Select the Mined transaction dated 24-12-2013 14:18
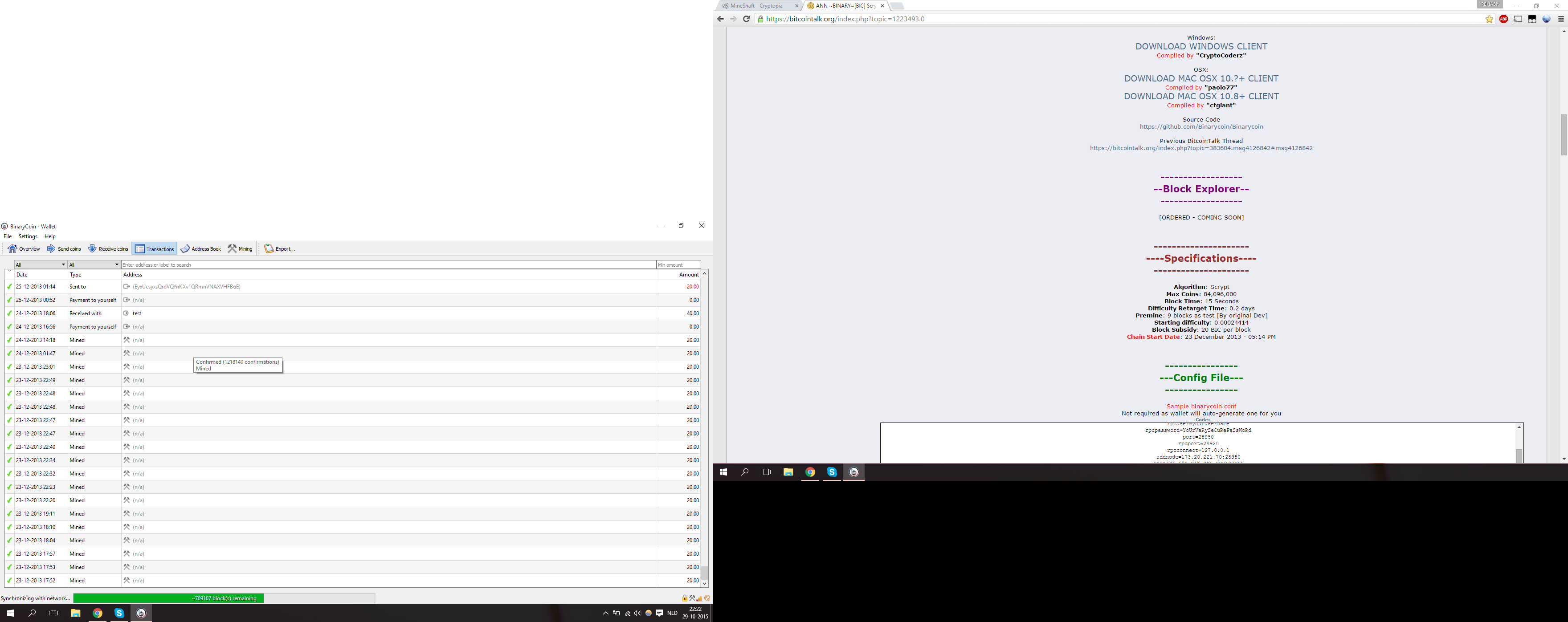 click(352, 340)
